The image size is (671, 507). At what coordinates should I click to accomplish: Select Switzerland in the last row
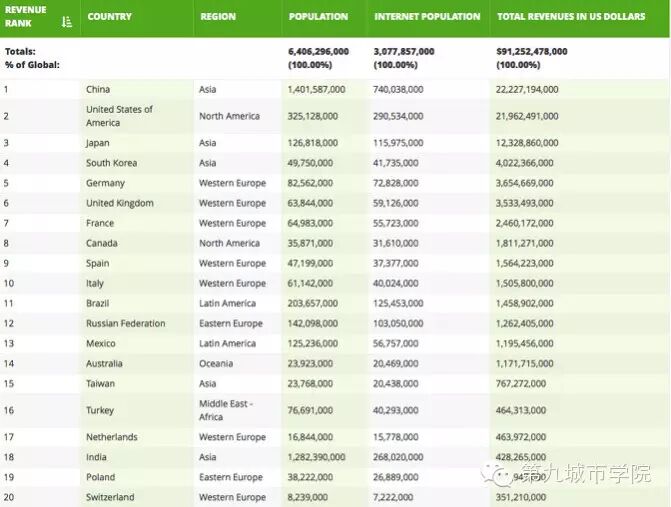[x=110, y=497]
